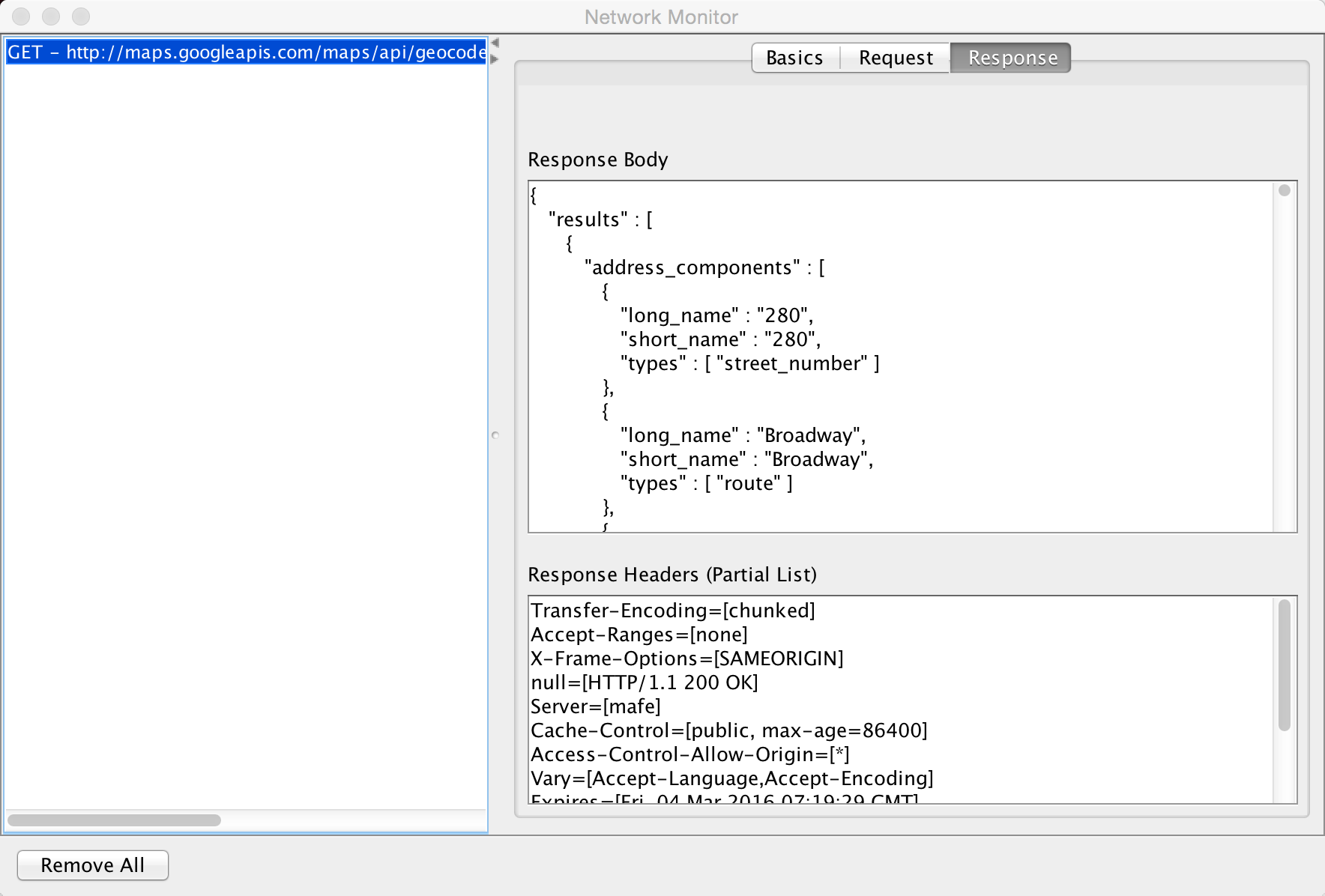The width and height of the screenshot is (1325, 896).
Task: Click the Network Monitor title bar
Action: [x=662, y=16]
